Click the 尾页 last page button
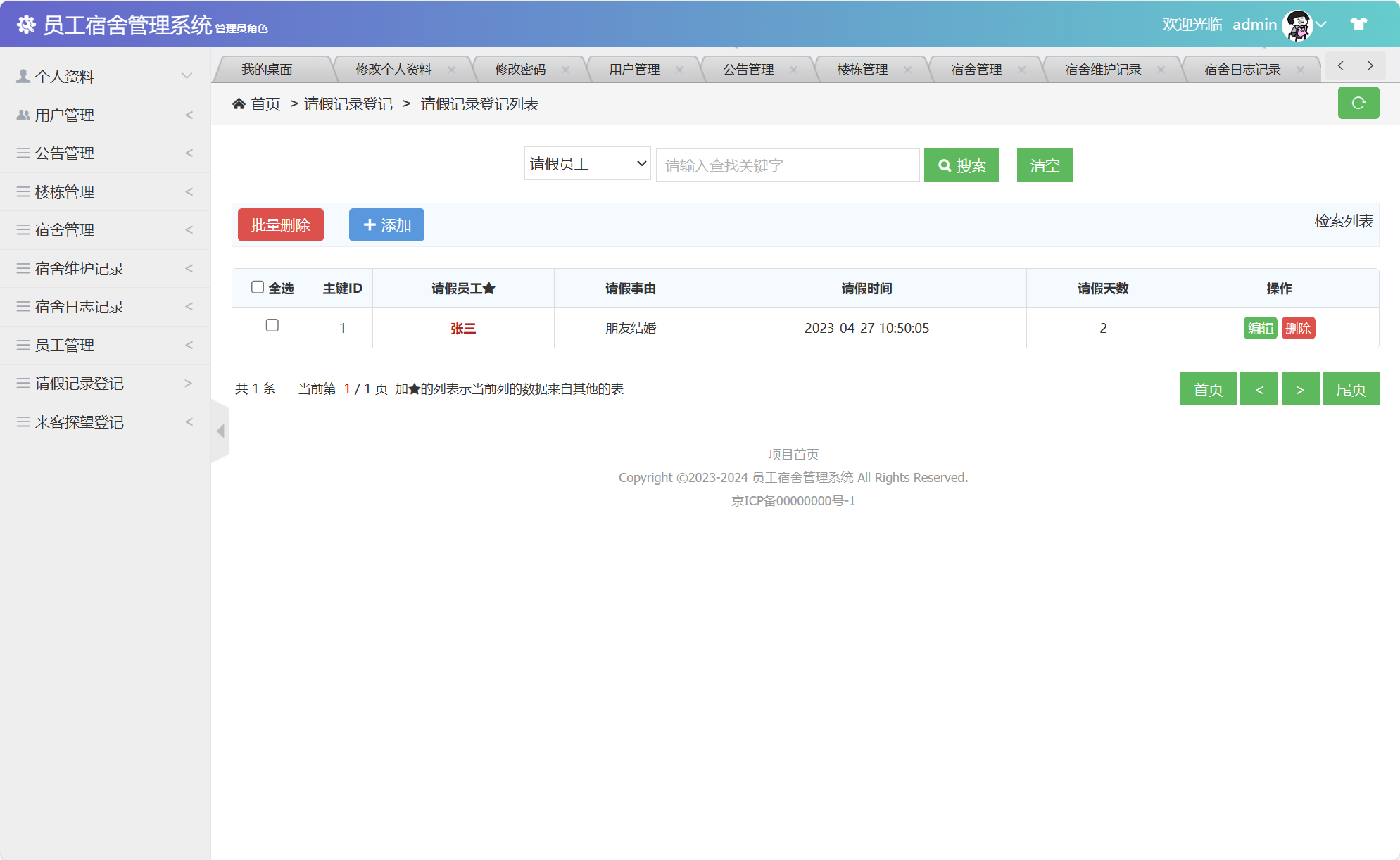 pos(1351,388)
